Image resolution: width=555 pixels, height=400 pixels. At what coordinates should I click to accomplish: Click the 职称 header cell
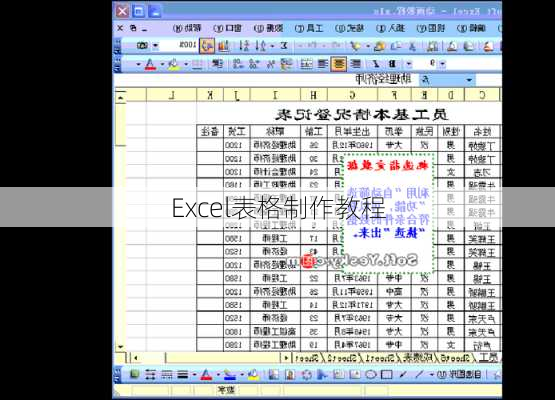(x=275, y=132)
